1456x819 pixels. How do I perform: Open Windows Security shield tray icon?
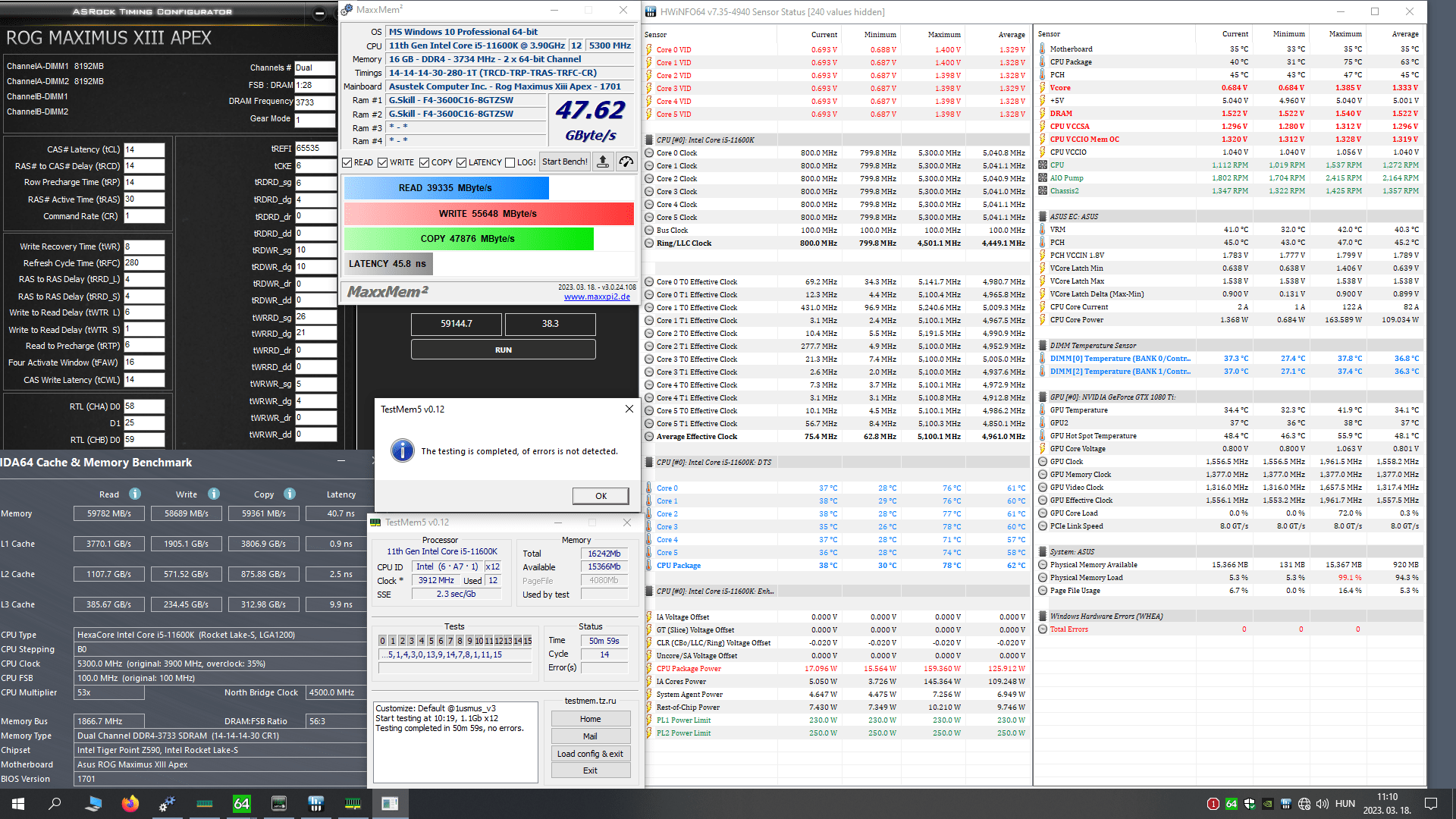[1250, 804]
